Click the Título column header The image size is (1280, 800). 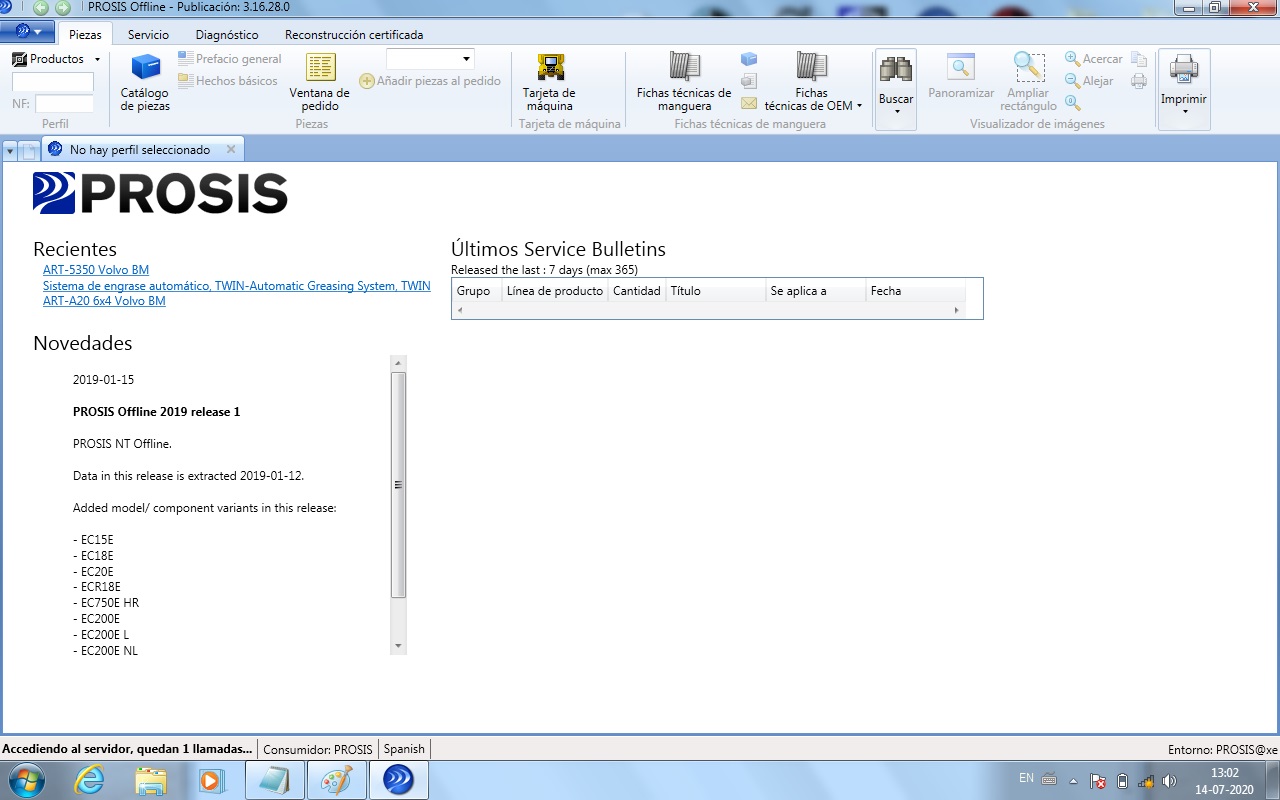pos(716,291)
